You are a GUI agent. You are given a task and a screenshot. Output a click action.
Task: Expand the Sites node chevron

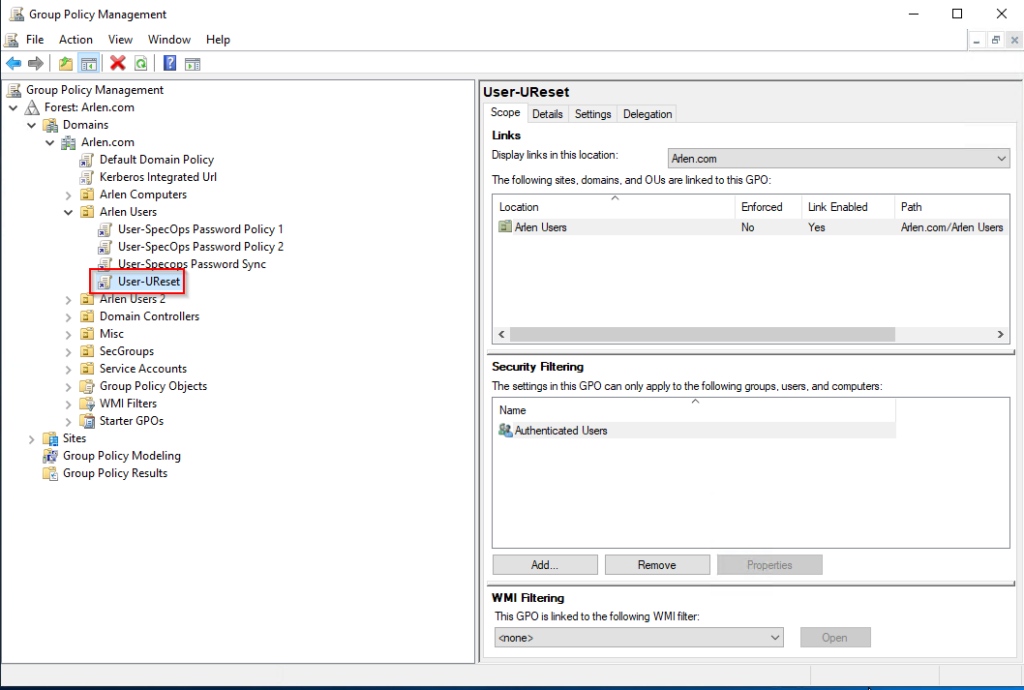point(32,439)
